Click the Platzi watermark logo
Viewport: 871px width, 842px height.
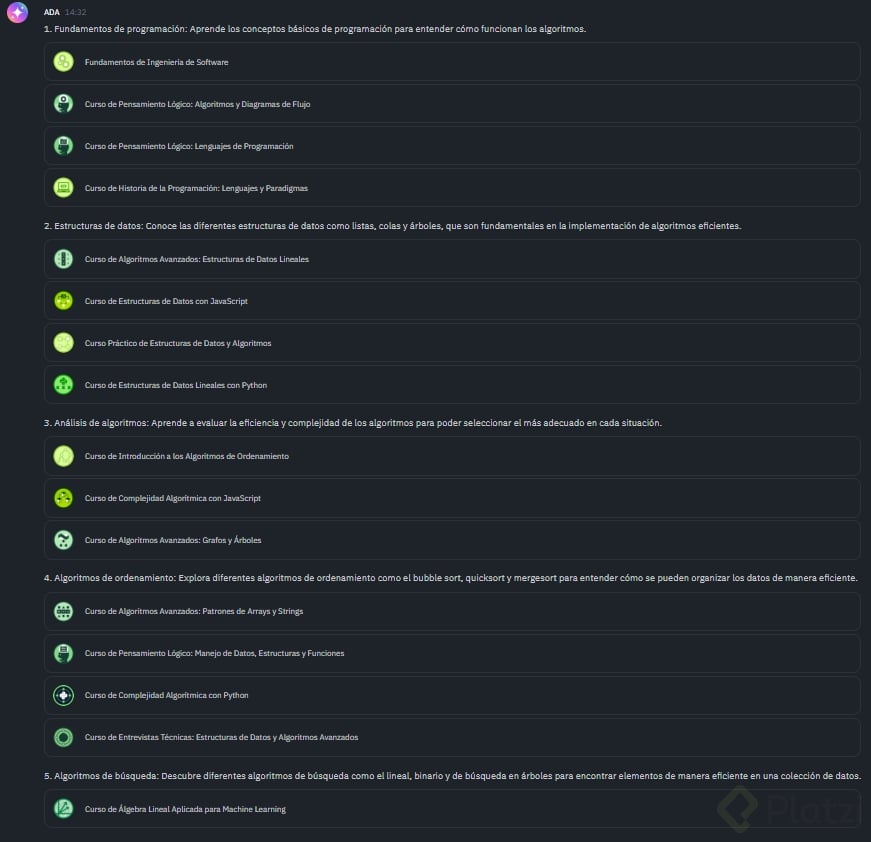click(x=790, y=808)
